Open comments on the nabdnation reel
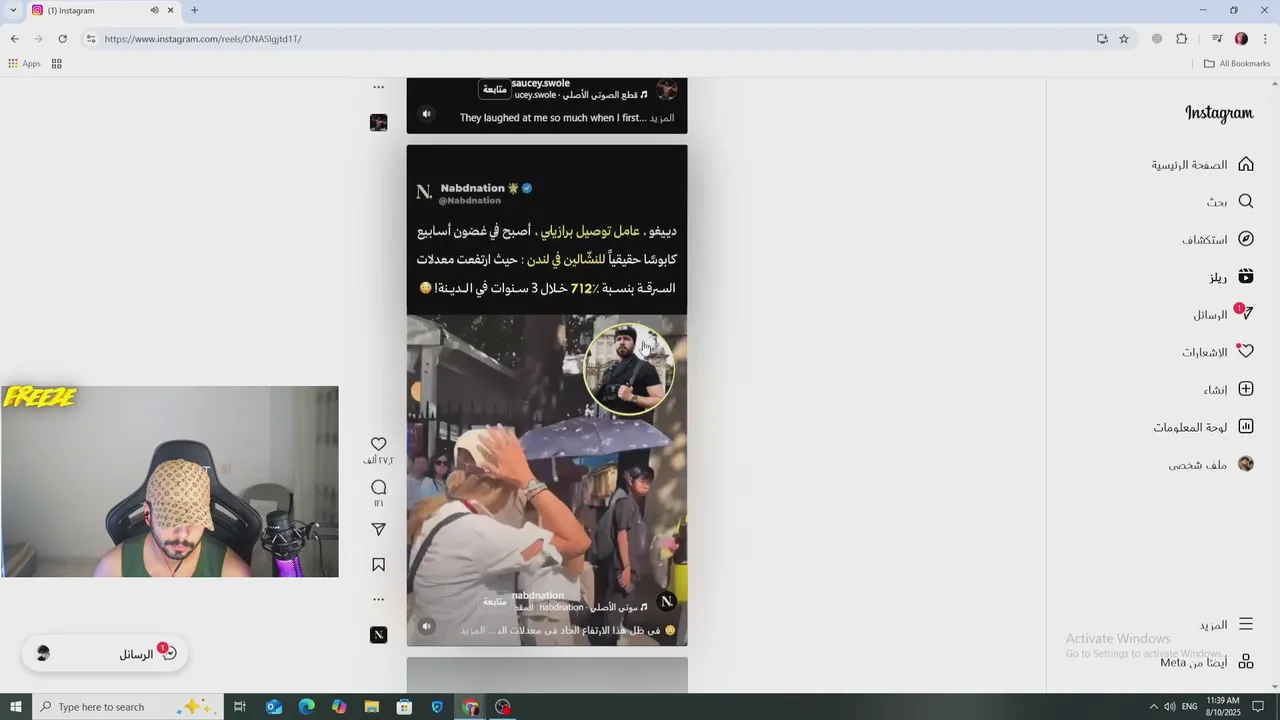This screenshot has width=1280, height=720. pos(378,487)
